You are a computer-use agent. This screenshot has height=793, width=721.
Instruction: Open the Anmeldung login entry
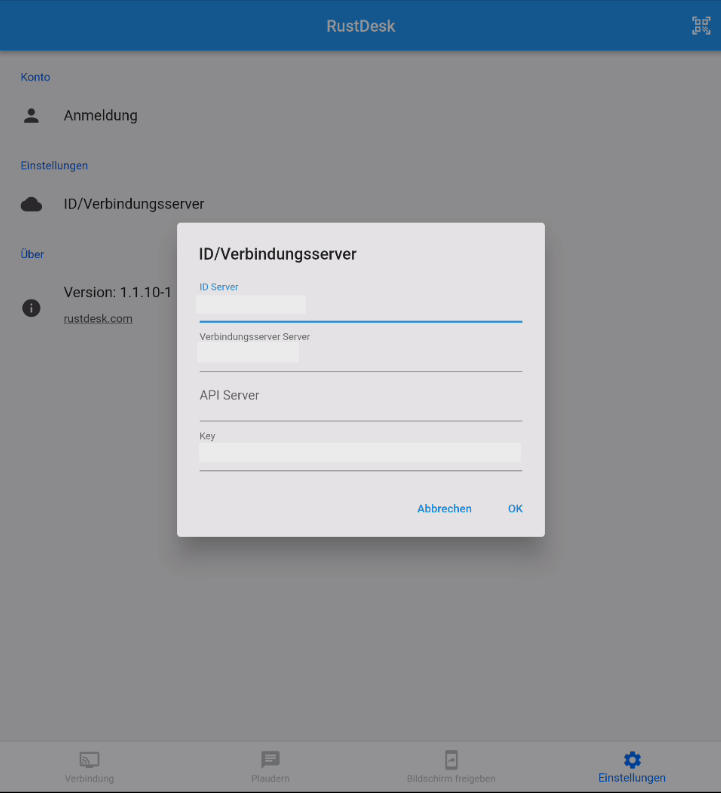pos(101,115)
